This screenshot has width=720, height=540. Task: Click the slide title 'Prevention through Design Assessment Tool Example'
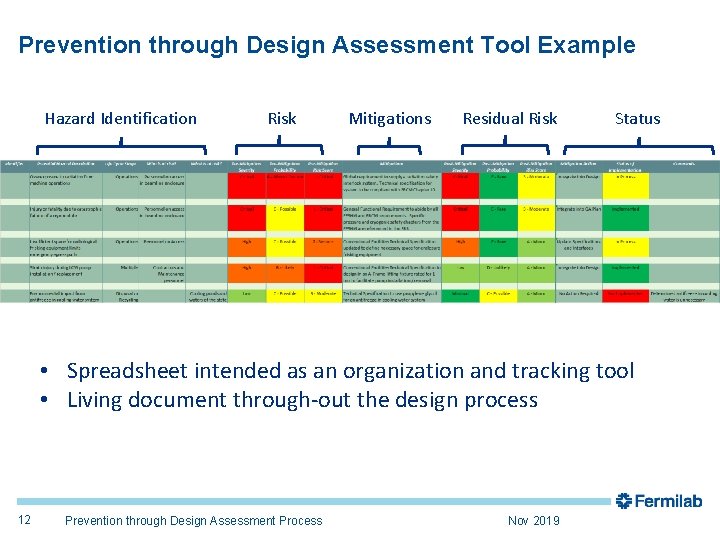327,45
